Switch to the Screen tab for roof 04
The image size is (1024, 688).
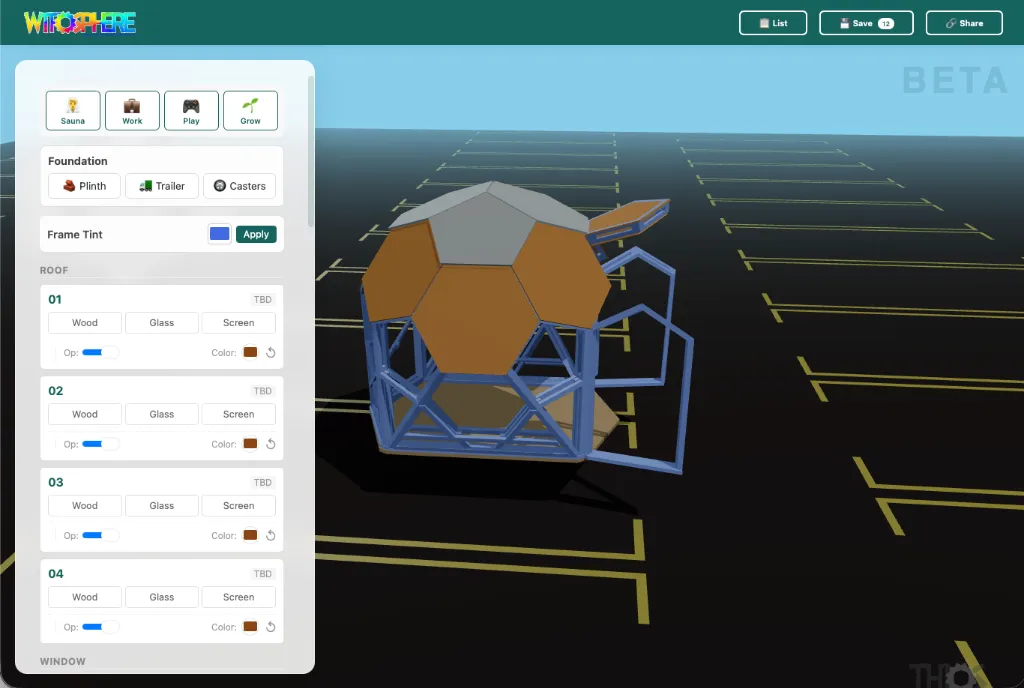tap(238, 596)
